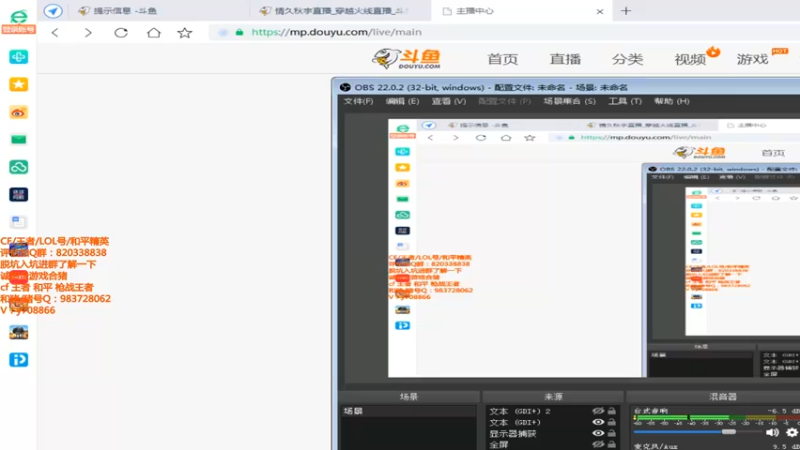Open OBS 编辑(E) menu
This screenshot has width=800, height=450.
tap(402, 101)
